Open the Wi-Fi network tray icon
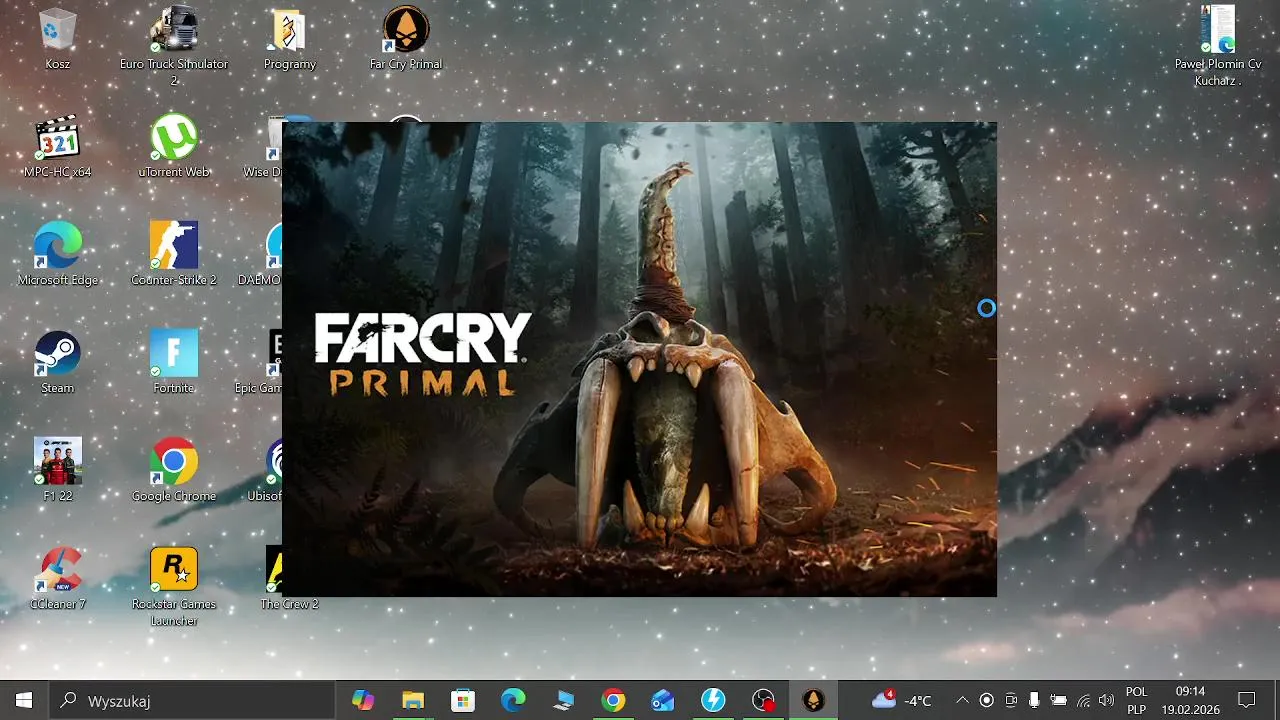The height and width of the screenshot is (720, 1280). coord(1083,700)
